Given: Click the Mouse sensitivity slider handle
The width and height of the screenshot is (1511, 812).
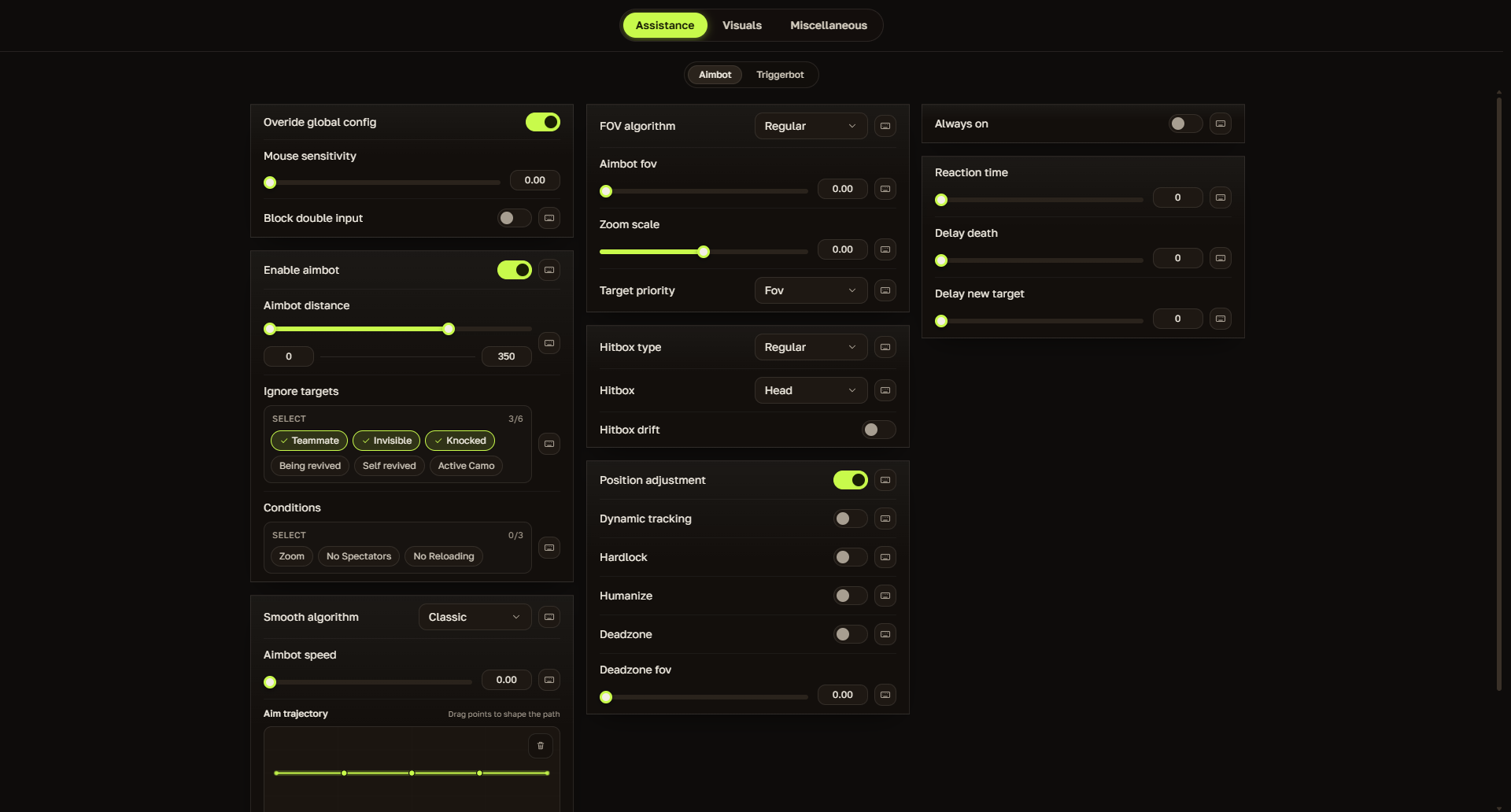Looking at the screenshot, I should tap(270, 183).
